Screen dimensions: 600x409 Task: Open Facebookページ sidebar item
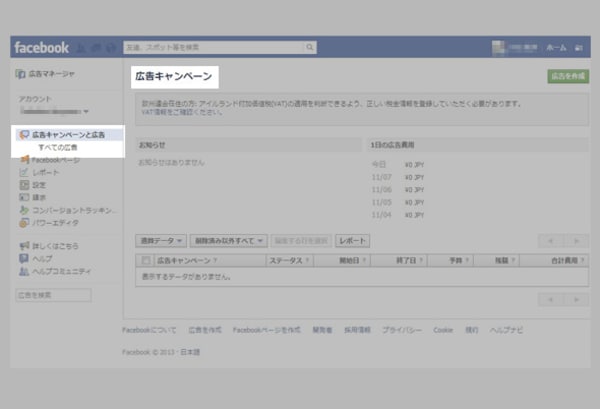(x=50, y=160)
